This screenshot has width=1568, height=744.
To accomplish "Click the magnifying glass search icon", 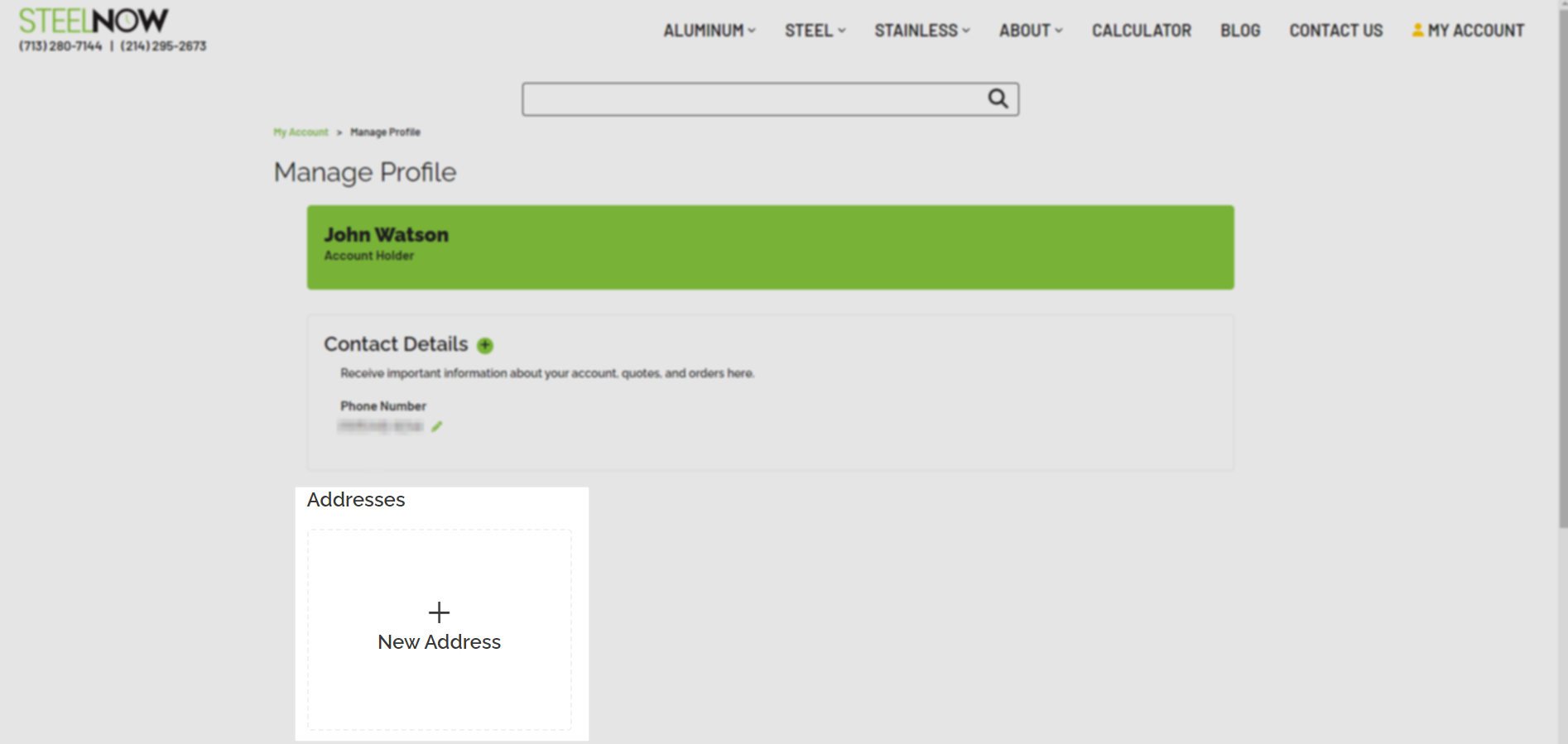I will click(998, 98).
